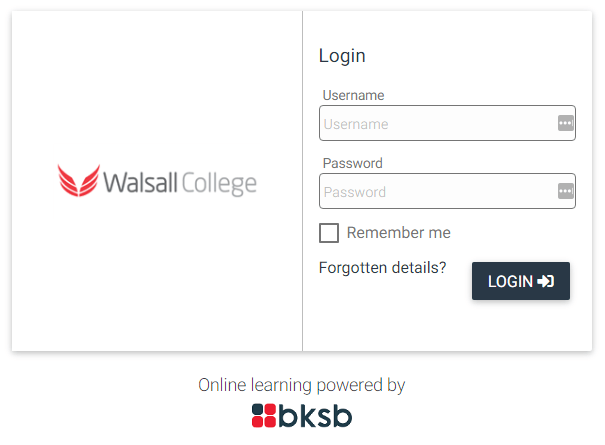605x445 pixels.
Task: Focus the Username input field
Action: [x=437, y=124]
